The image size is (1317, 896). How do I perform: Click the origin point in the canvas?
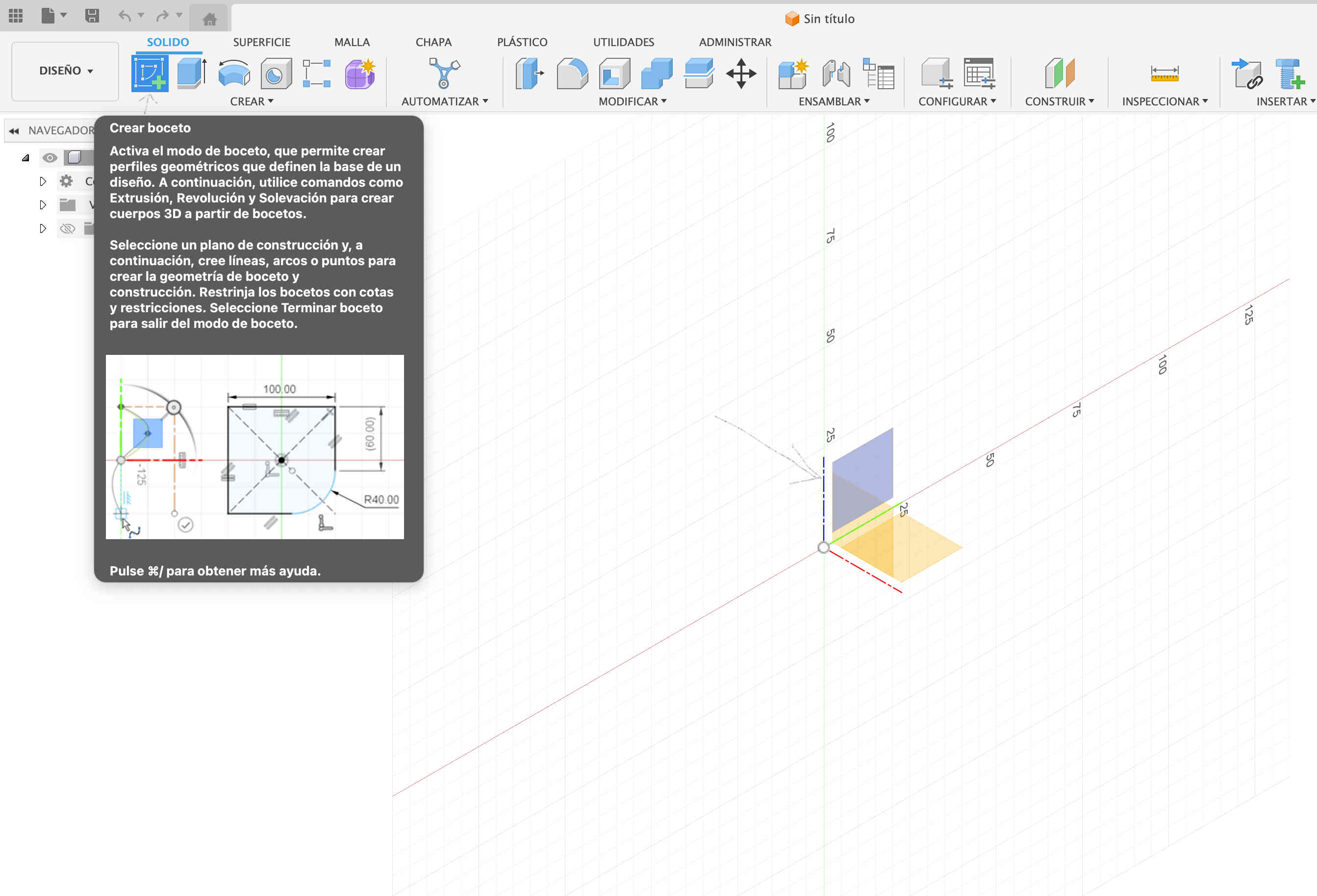(x=823, y=548)
